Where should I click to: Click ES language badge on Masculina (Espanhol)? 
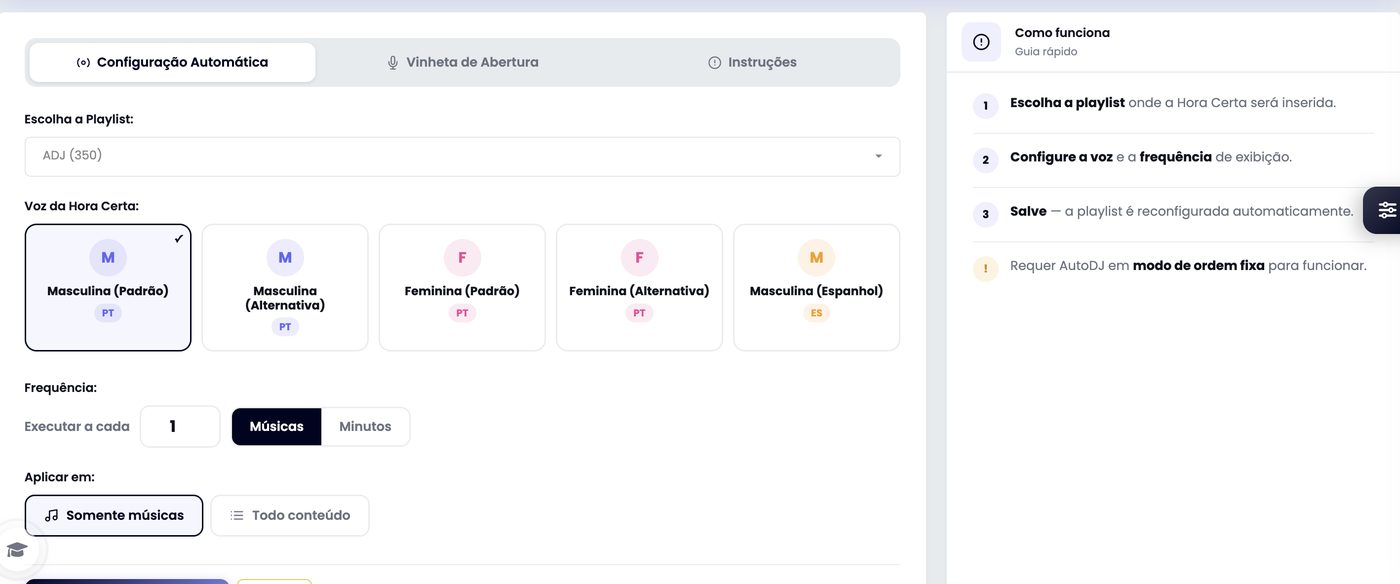click(816, 313)
